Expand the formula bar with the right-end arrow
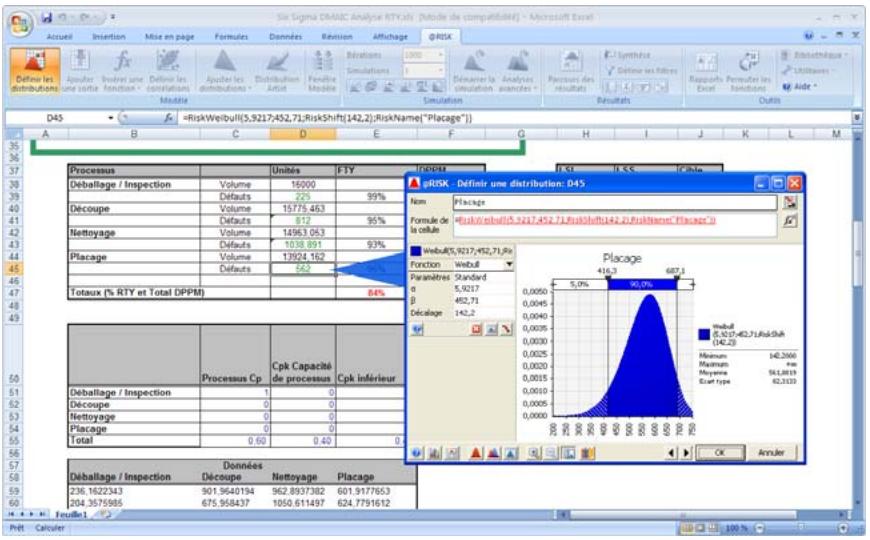This screenshot has height=540, width=870. [x=857, y=118]
